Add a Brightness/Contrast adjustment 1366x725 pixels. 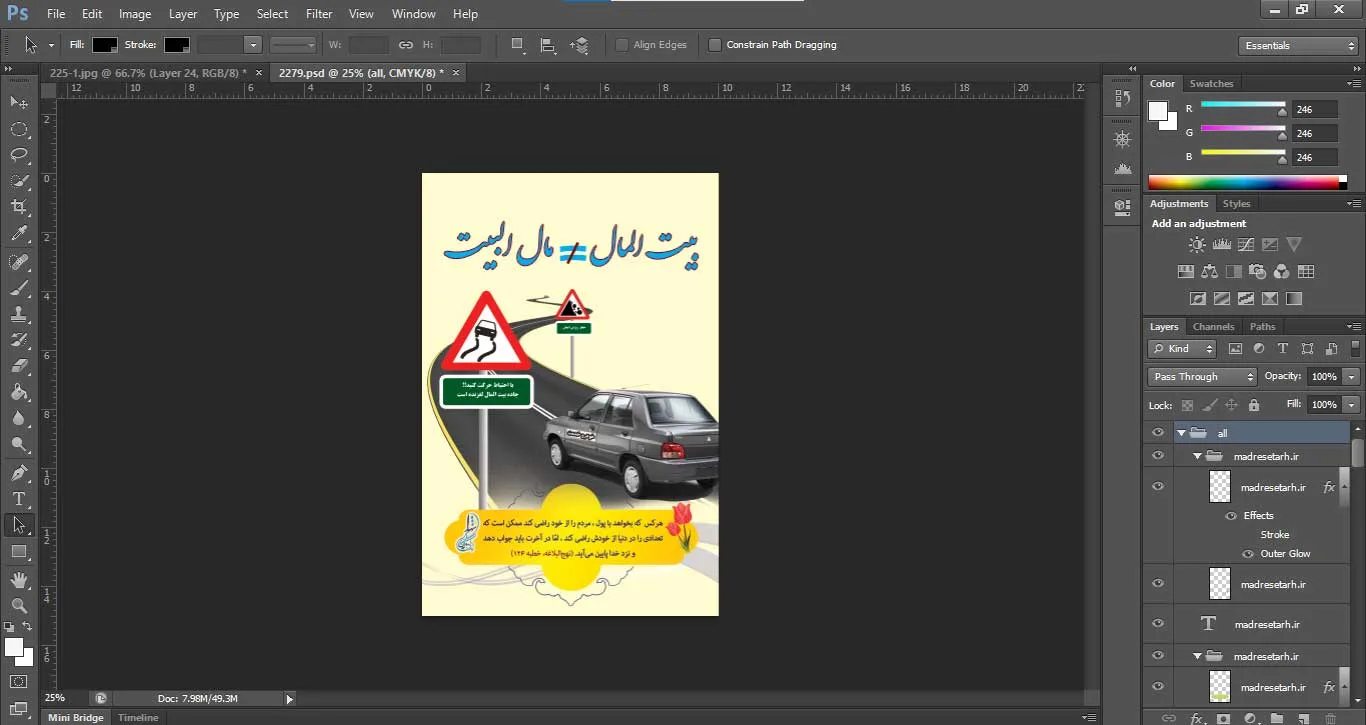[x=1197, y=244]
